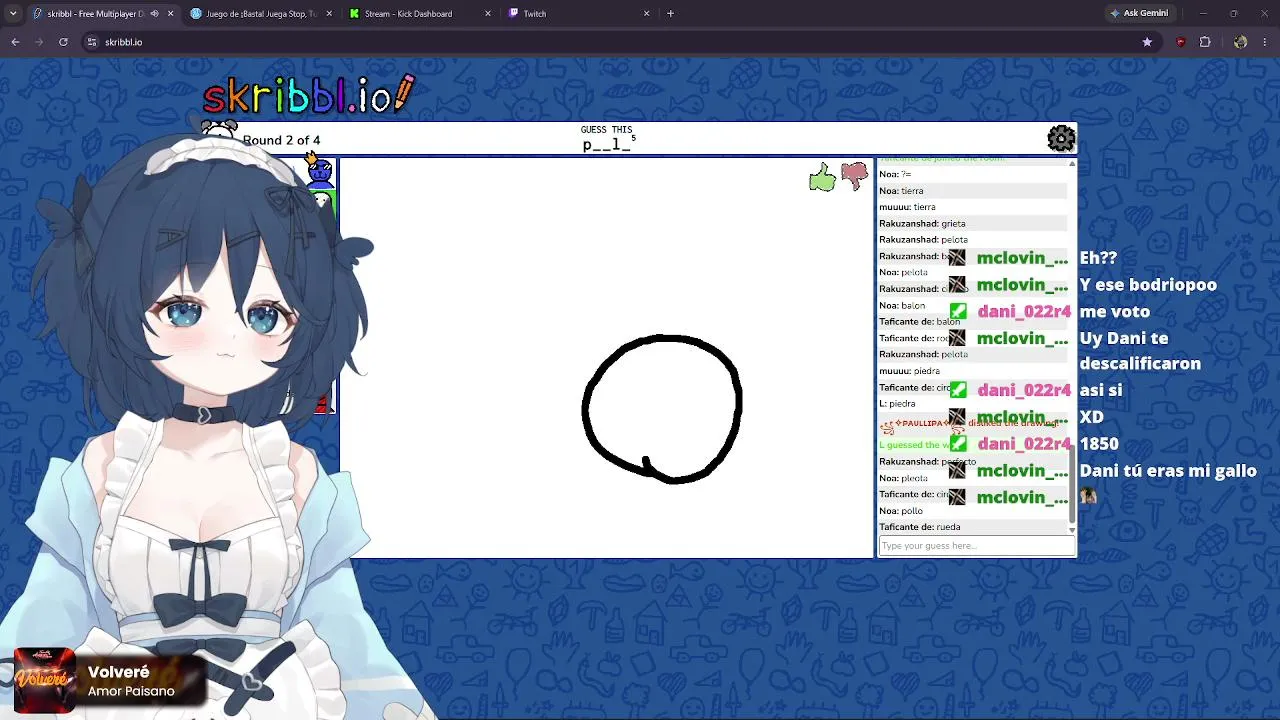Open the Chrome three-dot menu

point(1265,42)
